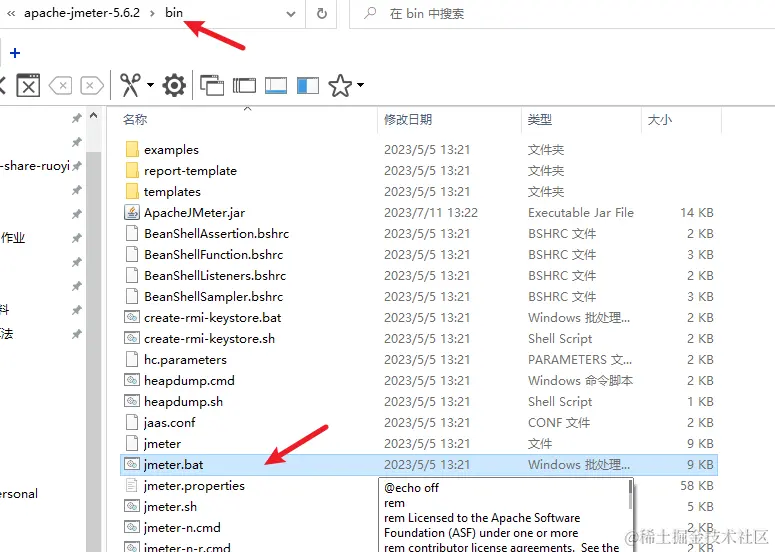Viewport: 775px width, 552px height.
Task: Sort by 大小 column header
Action: coord(660,120)
